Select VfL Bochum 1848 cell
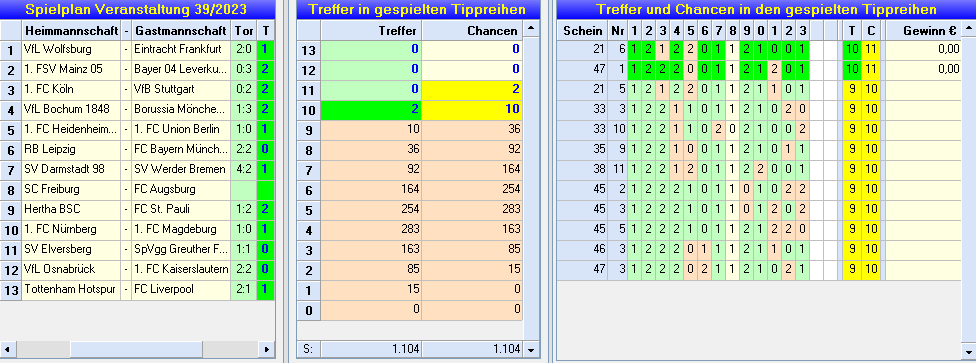The image size is (976, 363). pyautogui.click(x=71, y=109)
